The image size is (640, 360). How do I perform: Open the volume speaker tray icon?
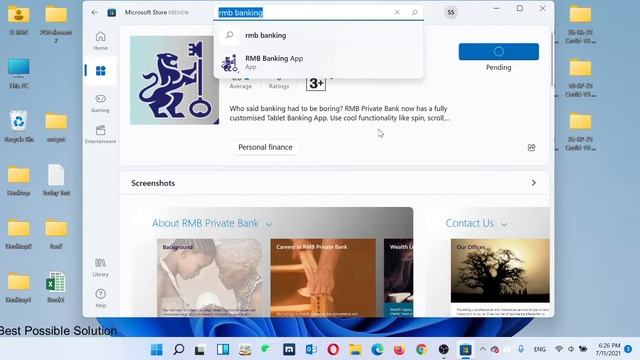571,349
